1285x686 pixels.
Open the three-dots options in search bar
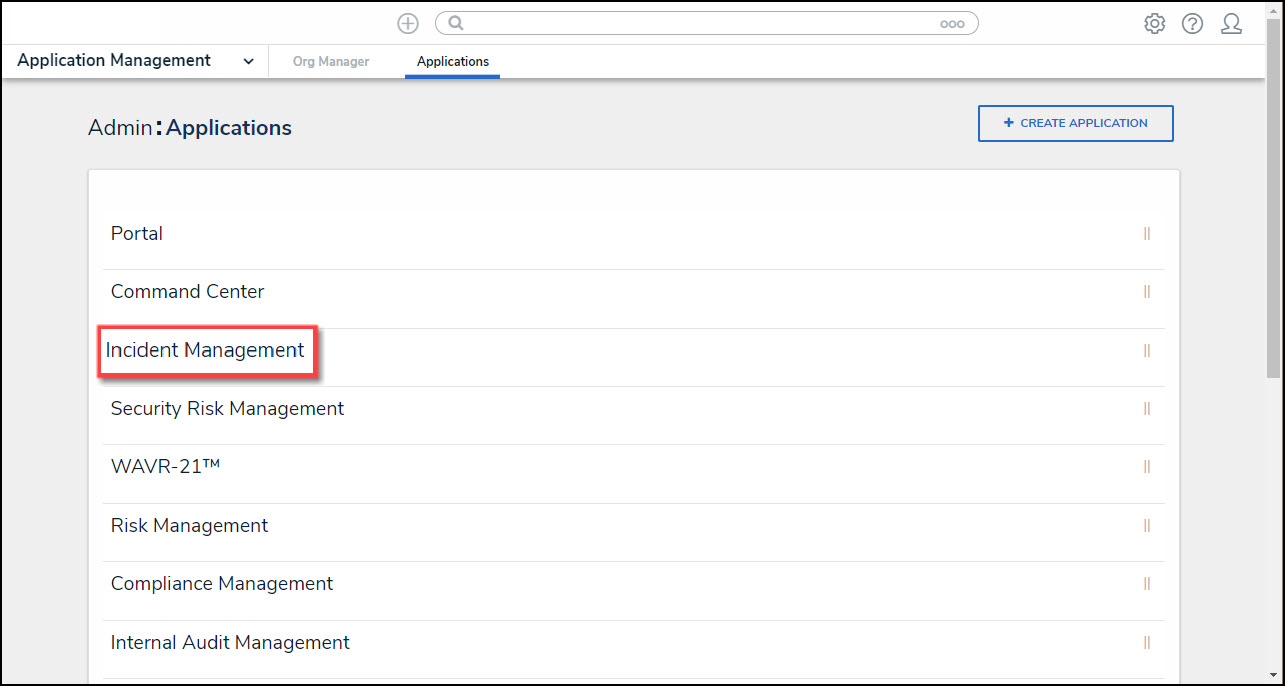coord(952,24)
